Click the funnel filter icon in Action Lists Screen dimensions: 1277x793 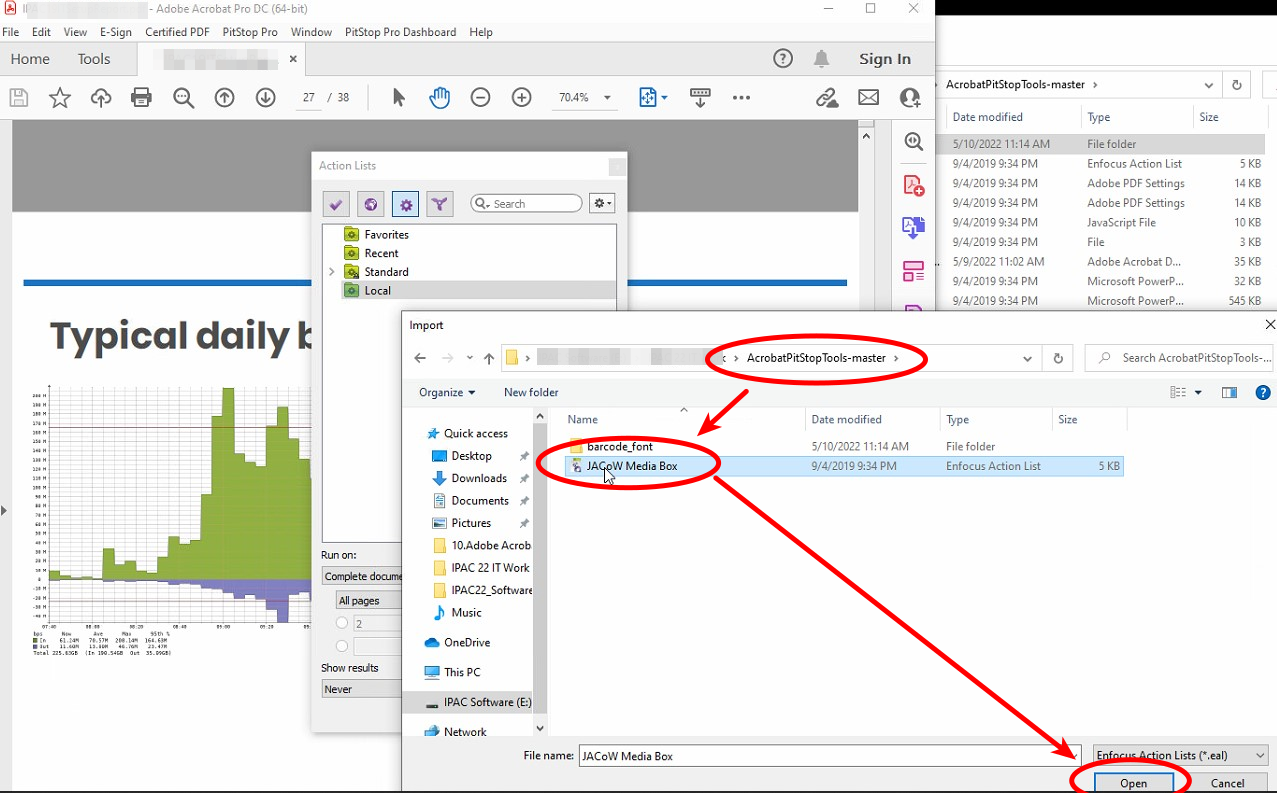[439, 204]
